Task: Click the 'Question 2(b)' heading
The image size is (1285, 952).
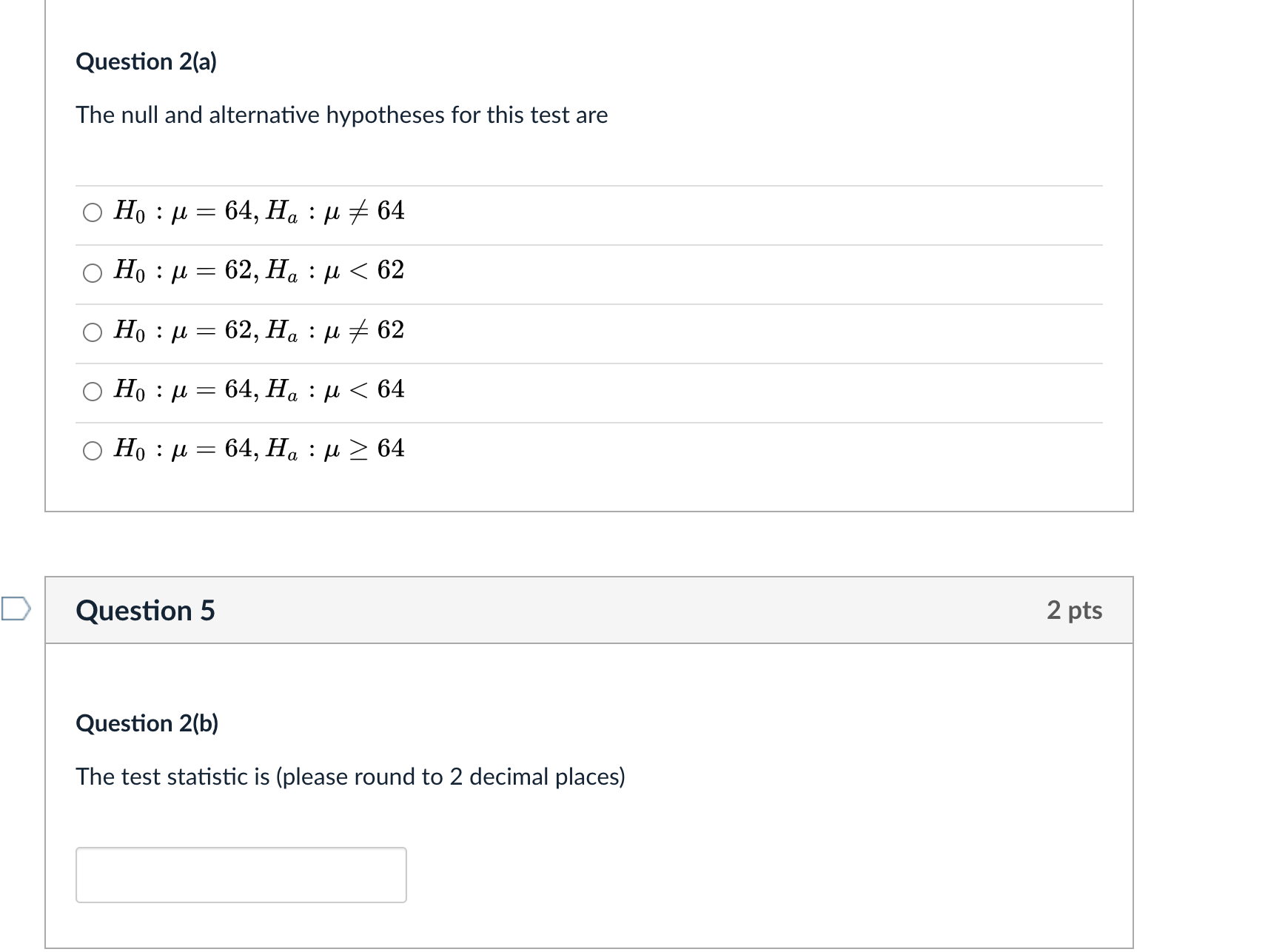Action: point(147,723)
